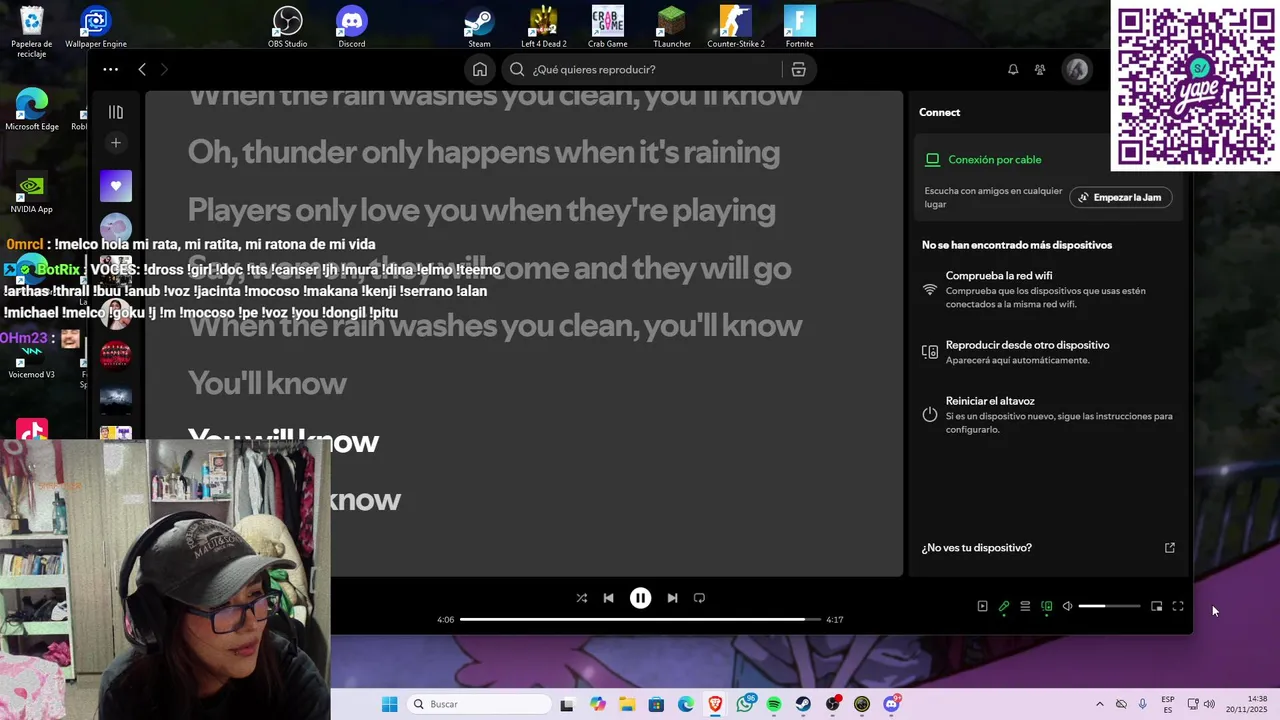Open Crab Game desktop shortcut
This screenshot has height=720, width=1280.
point(607,27)
